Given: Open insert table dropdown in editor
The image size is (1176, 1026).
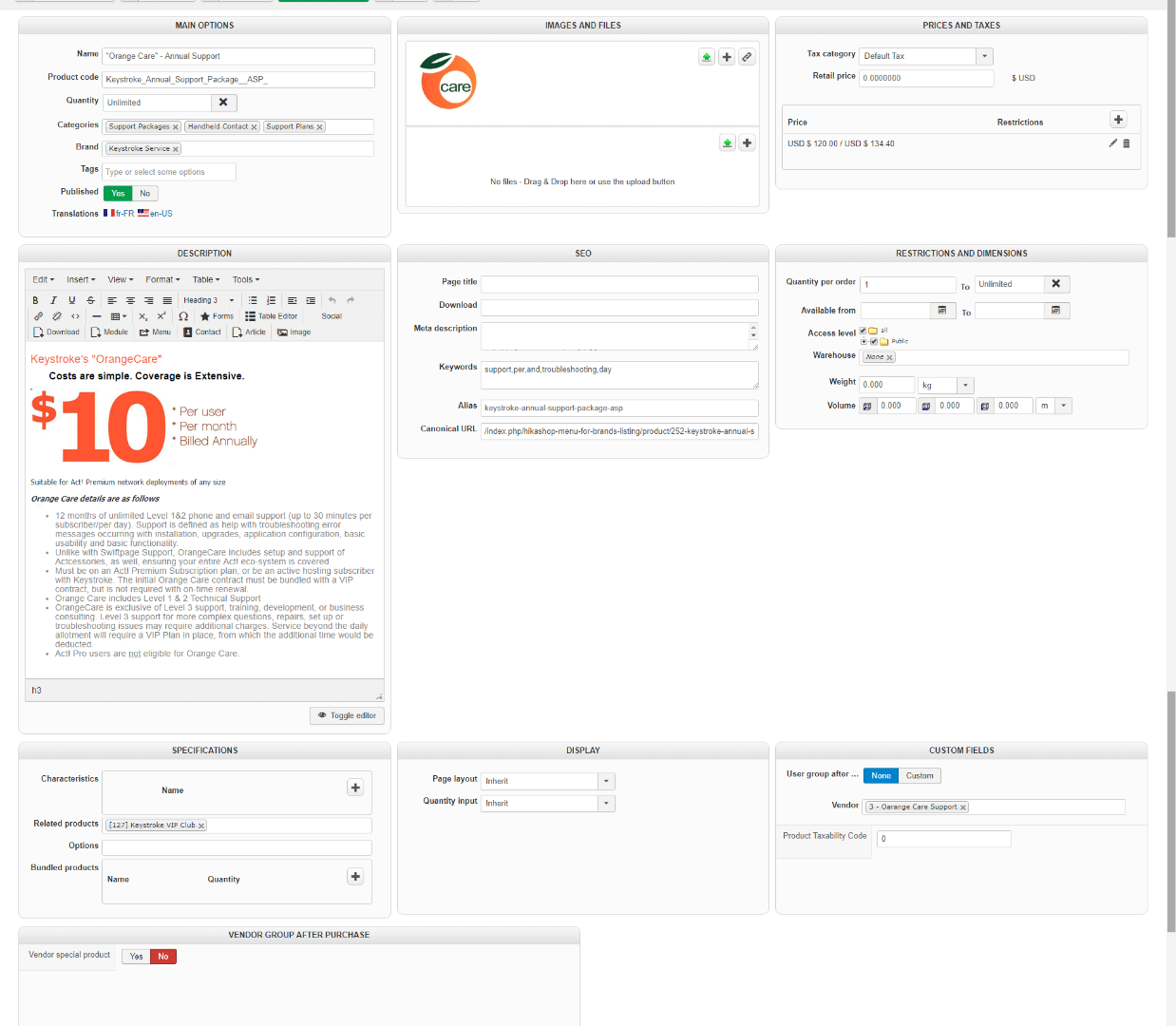Looking at the screenshot, I should click(x=119, y=316).
